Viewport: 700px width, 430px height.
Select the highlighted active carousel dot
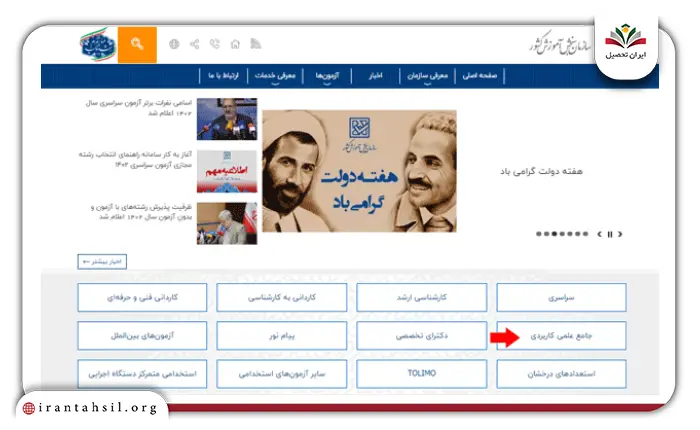(554, 234)
